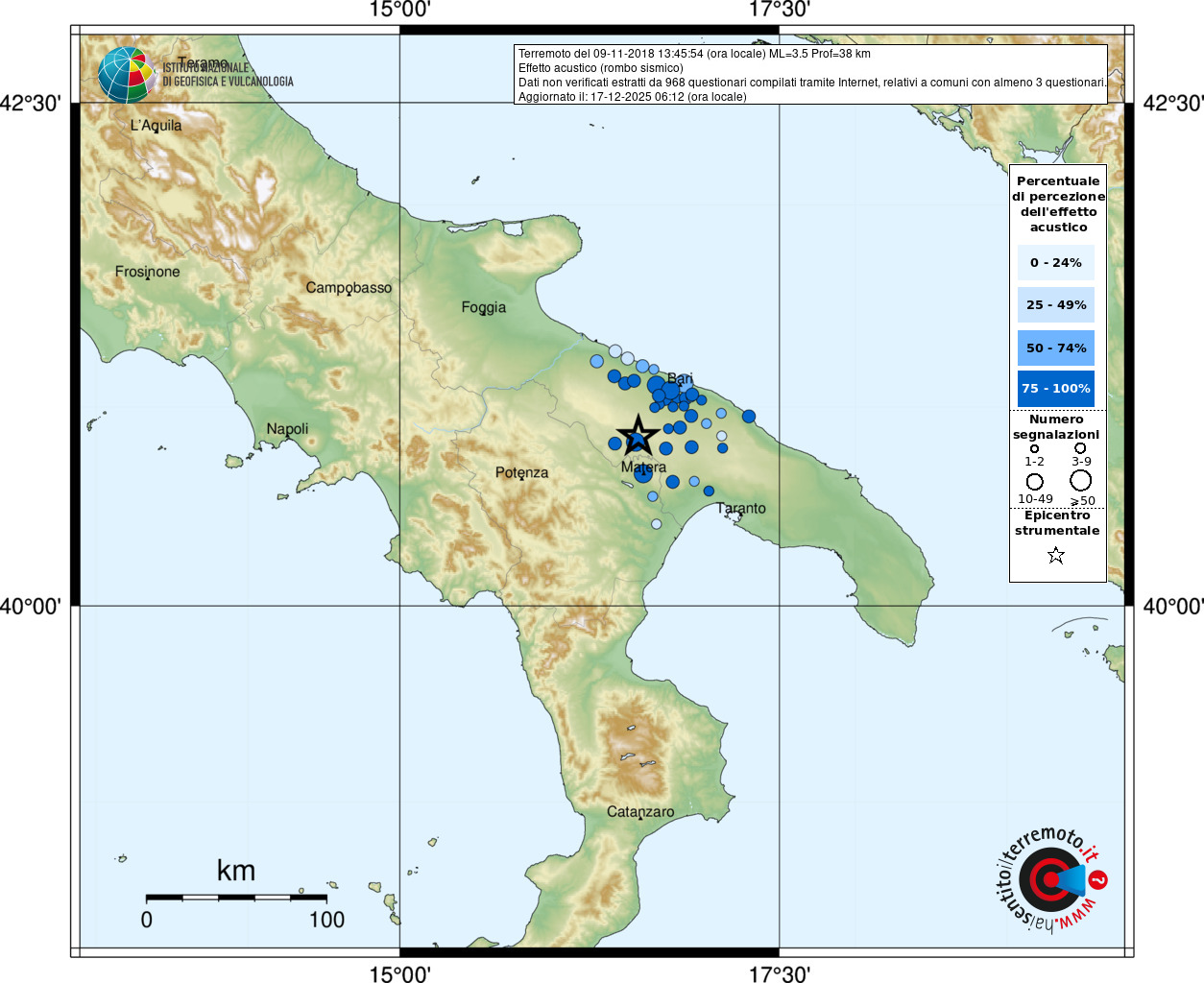Click the haisentitoilterremoto.it circular logo
This screenshot has width=1204, height=983.
click(1050, 880)
